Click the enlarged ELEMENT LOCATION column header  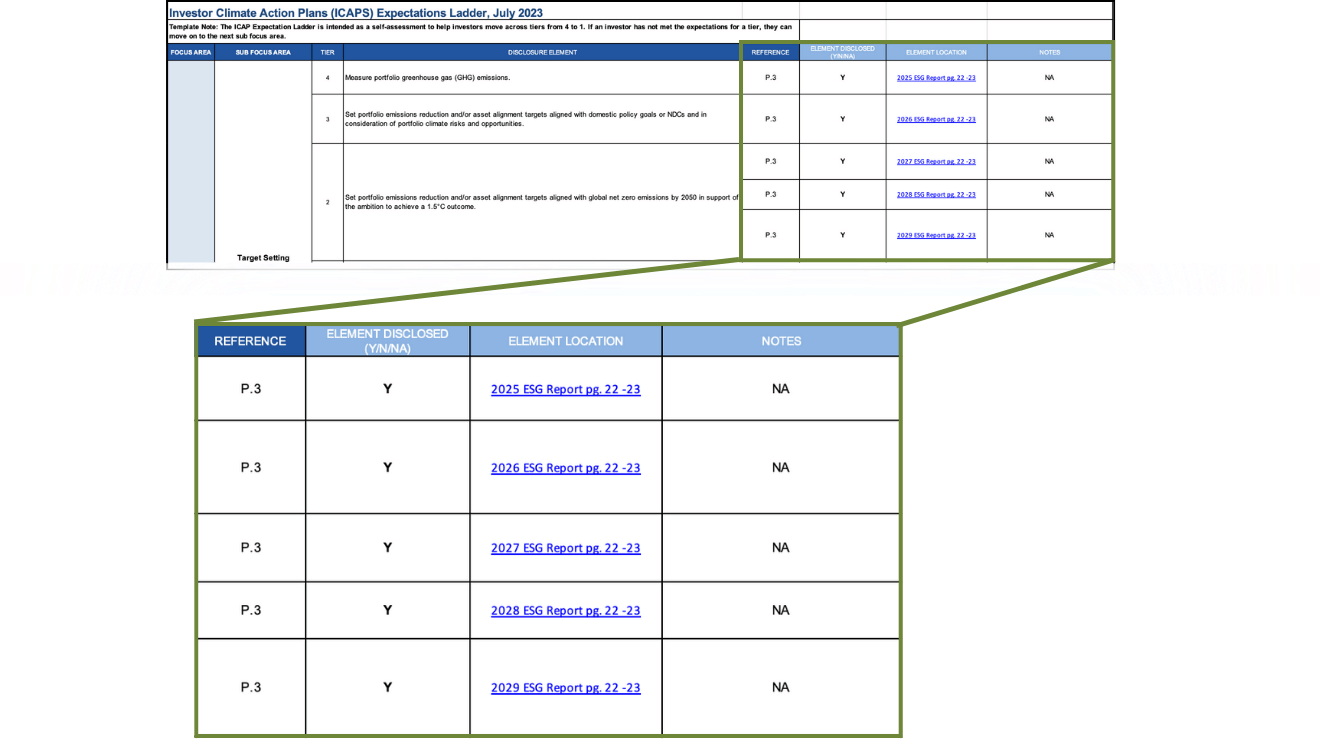tap(565, 341)
